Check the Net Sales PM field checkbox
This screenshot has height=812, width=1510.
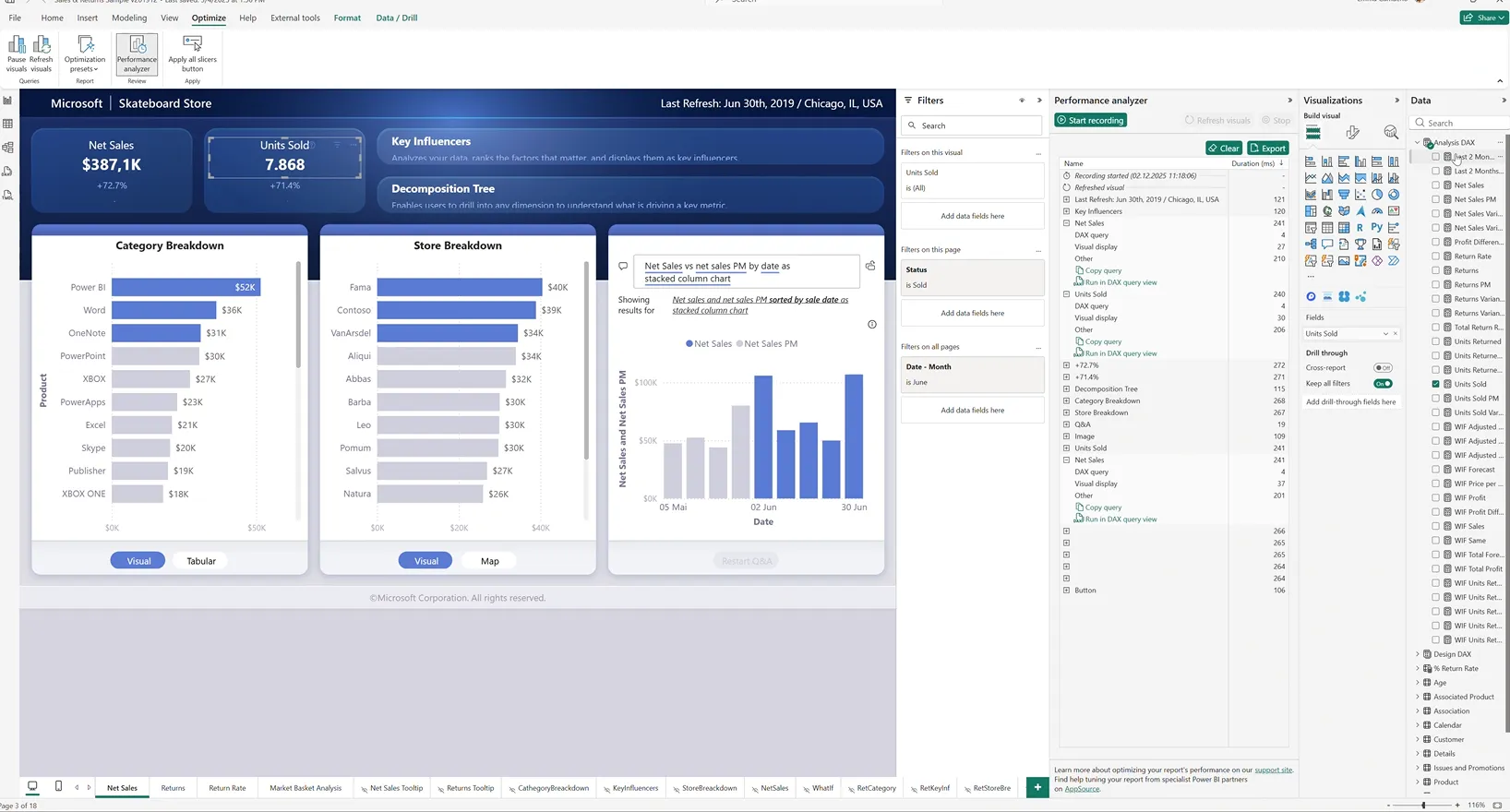(1435, 199)
